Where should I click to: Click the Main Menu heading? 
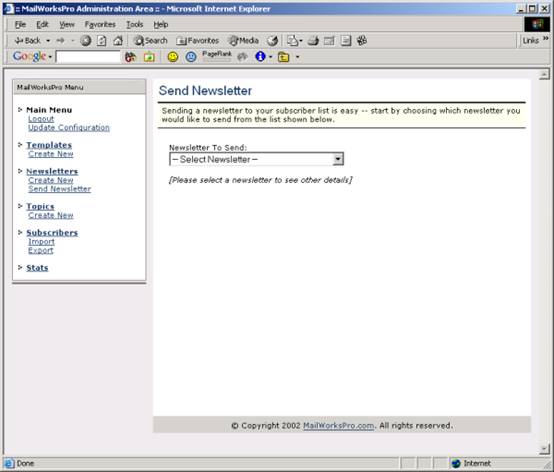pos(49,110)
